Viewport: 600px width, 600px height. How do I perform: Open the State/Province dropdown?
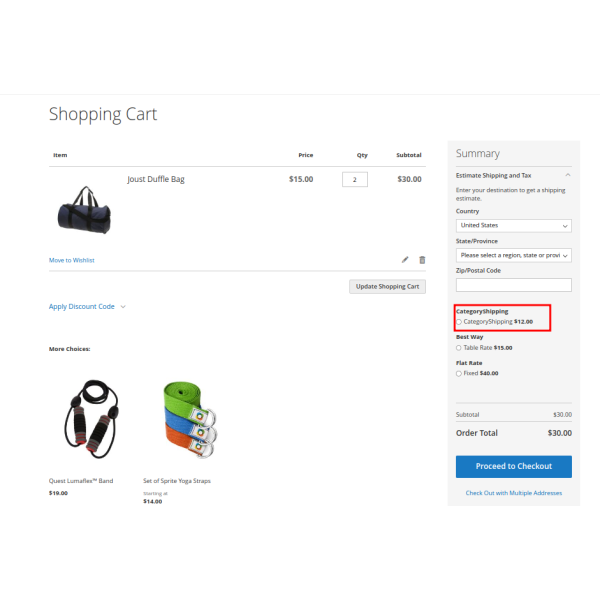pos(513,255)
